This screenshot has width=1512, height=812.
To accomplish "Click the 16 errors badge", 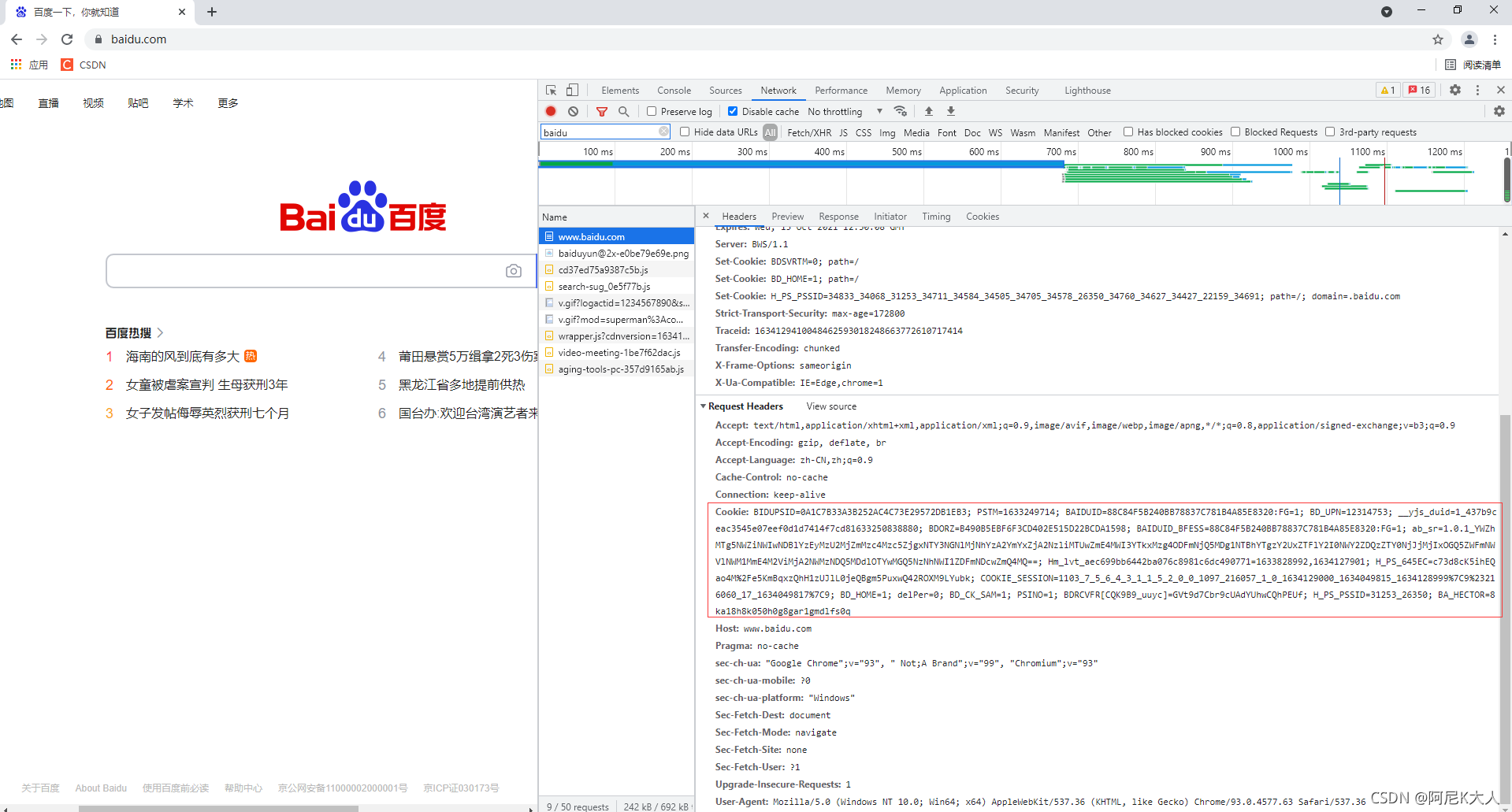I will click(x=1420, y=91).
